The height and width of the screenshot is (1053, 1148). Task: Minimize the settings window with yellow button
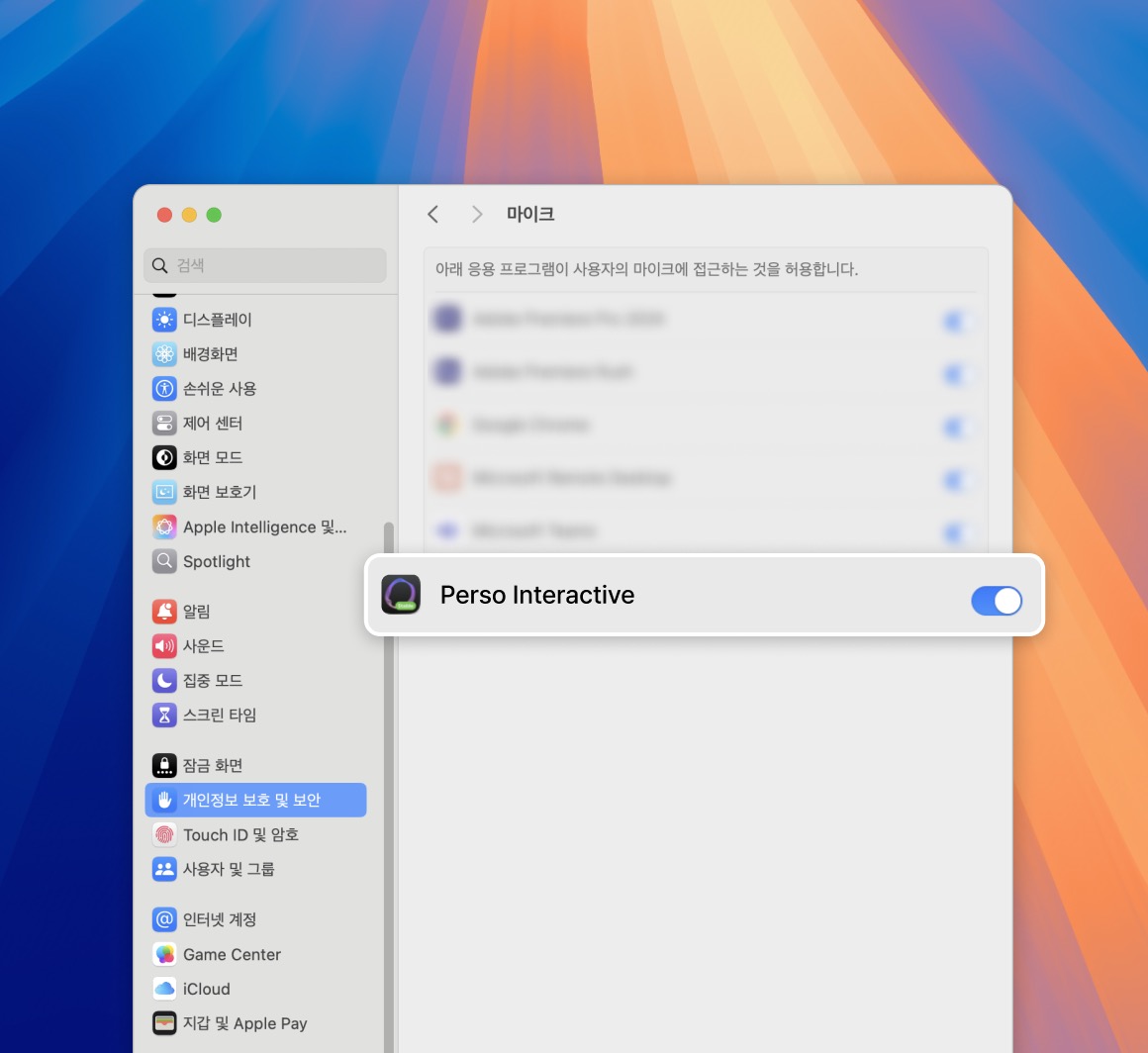point(189,215)
